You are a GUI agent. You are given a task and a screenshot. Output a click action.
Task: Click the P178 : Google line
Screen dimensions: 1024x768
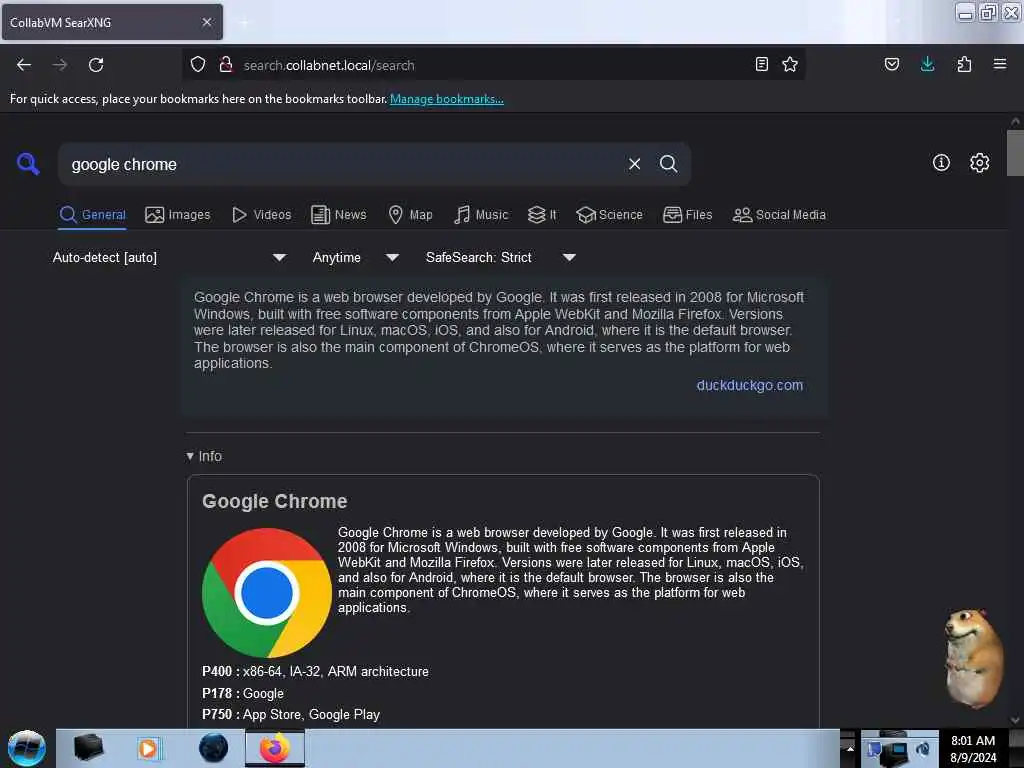[x=243, y=694]
